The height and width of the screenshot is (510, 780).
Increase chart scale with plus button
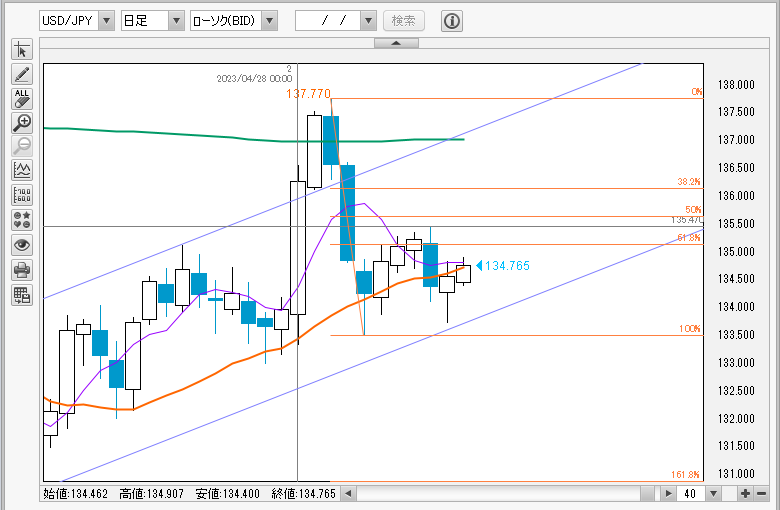pos(745,494)
